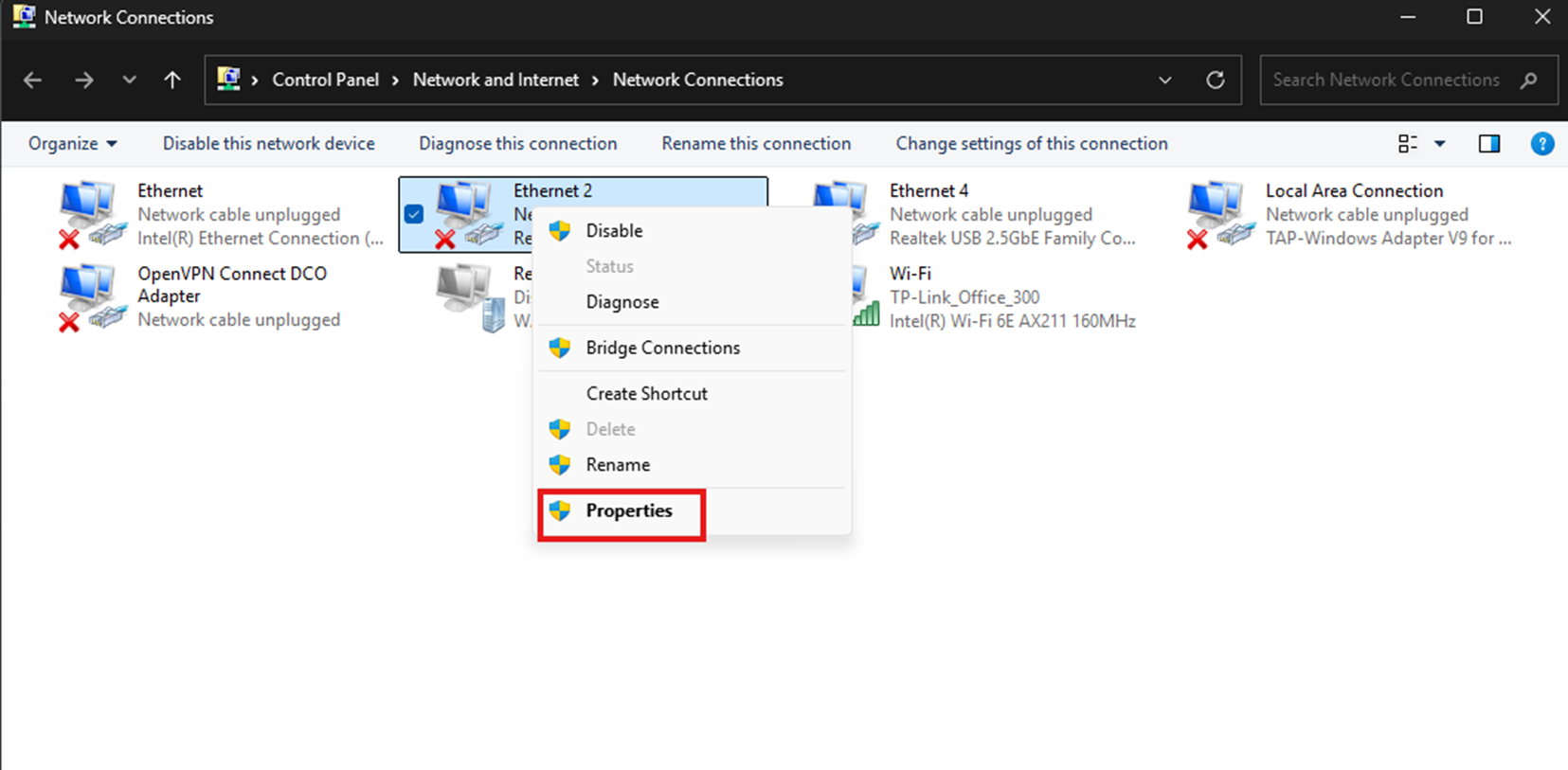Image resolution: width=1568 pixels, height=770 pixels.
Task: Choose Diagnose in the context menu
Action: pyautogui.click(x=692, y=302)
